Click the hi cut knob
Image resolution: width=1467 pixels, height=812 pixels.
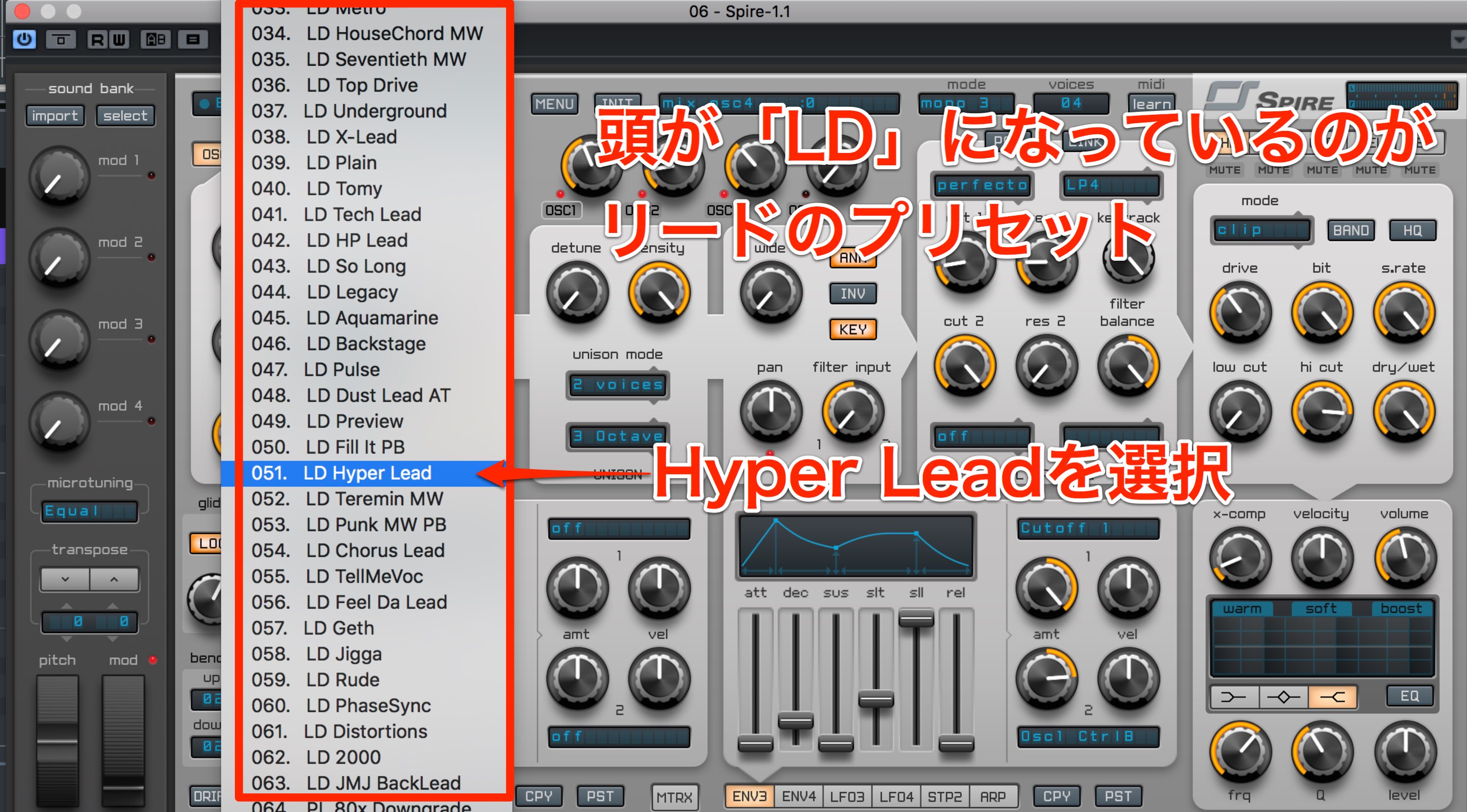1322,411
